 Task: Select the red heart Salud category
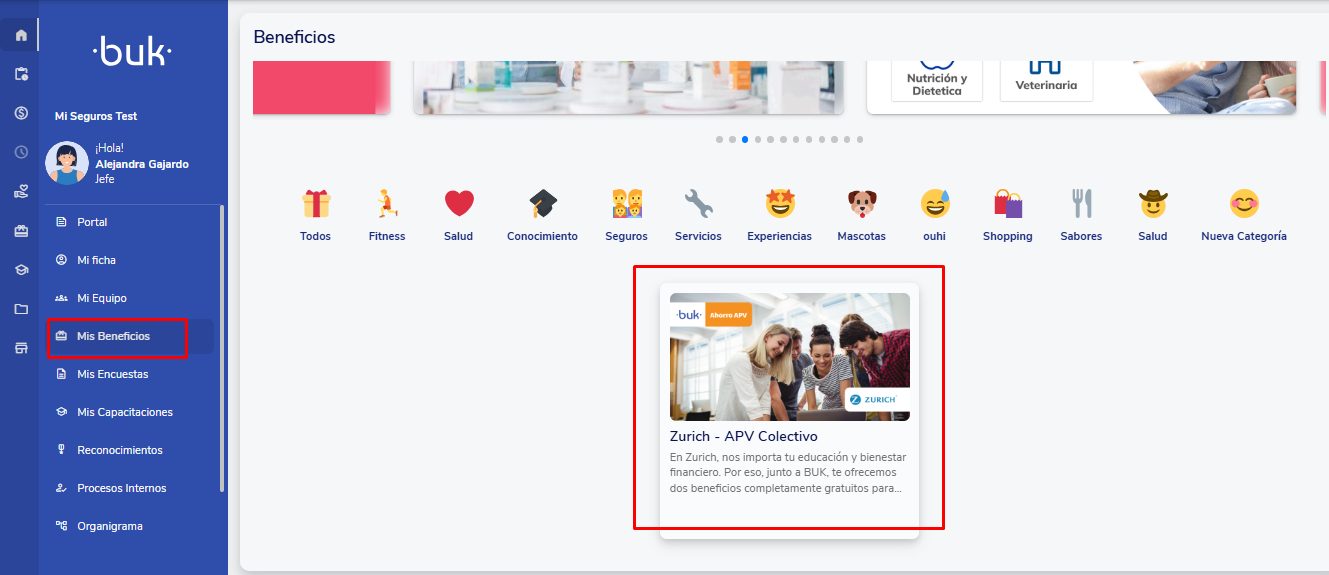click(459, 204)
